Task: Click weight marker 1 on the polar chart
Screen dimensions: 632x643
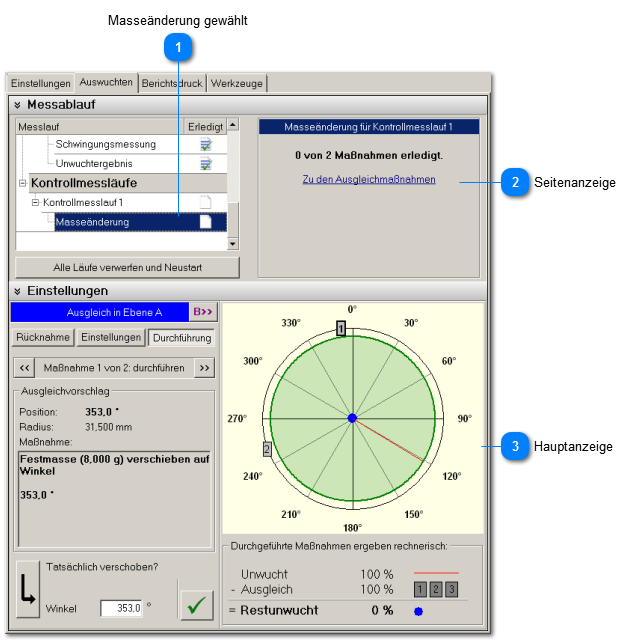Action: coord(341,328)
